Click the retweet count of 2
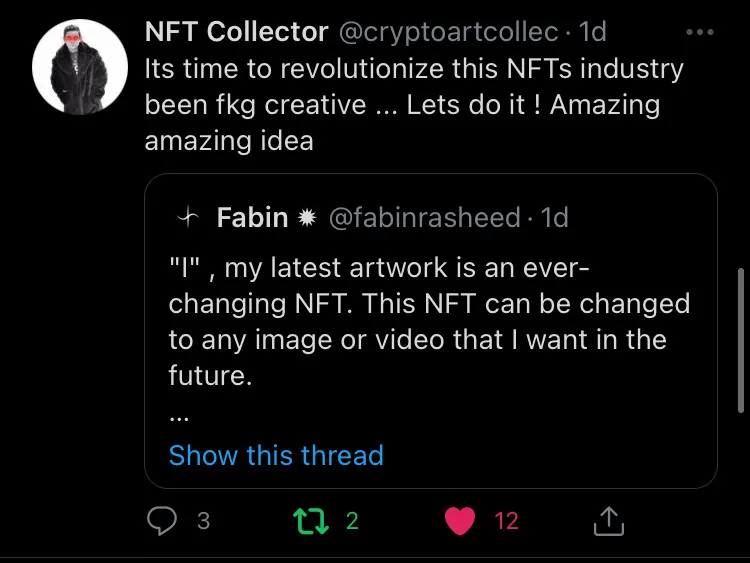Screen dimensions: 750x563 click(x=352, y=520)
